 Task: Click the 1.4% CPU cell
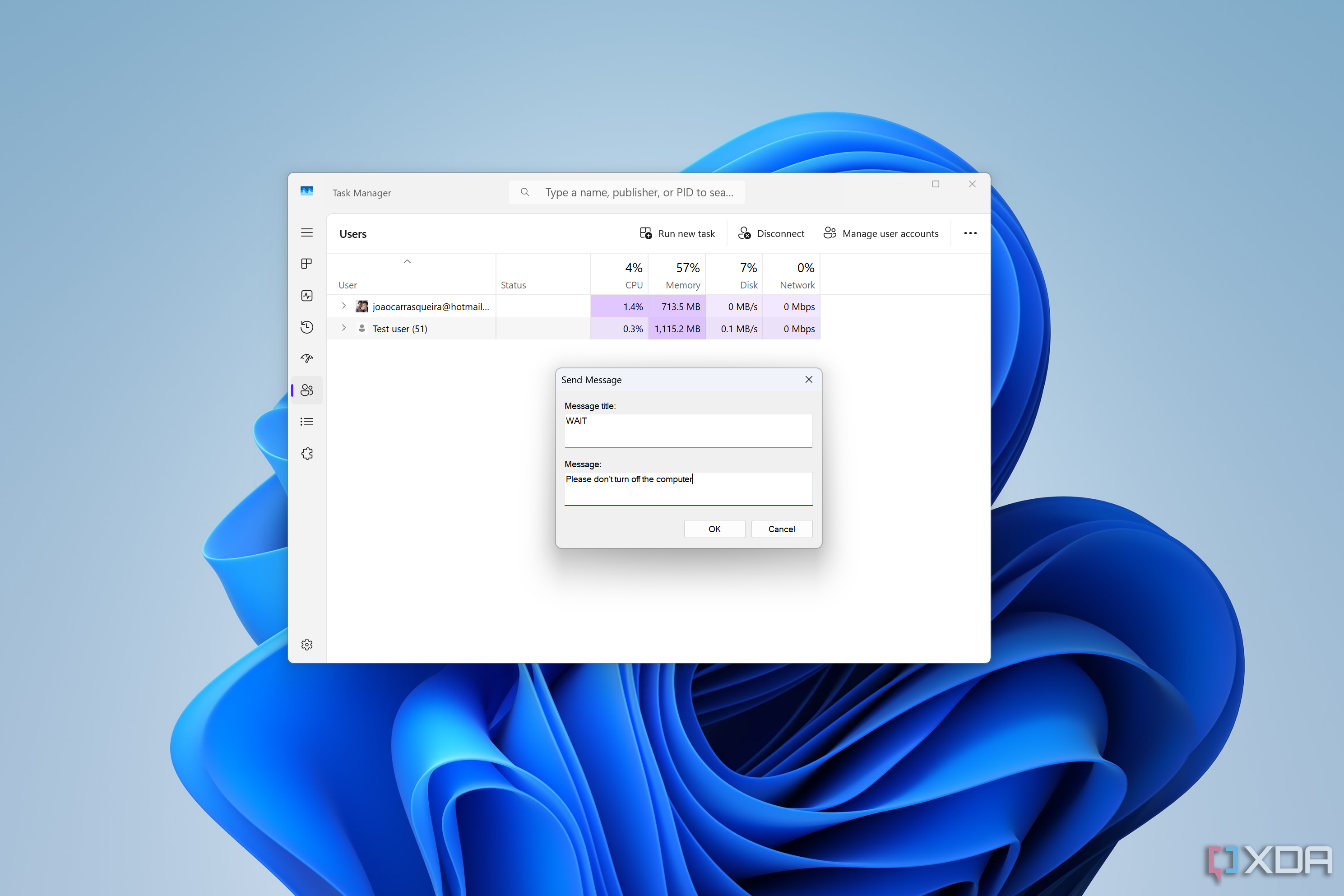pyautogui.click(x=619, y=307)
